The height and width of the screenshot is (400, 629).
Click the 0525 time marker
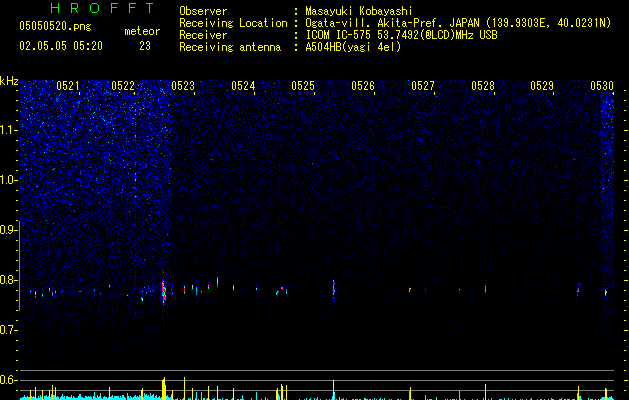click(303, 85)
